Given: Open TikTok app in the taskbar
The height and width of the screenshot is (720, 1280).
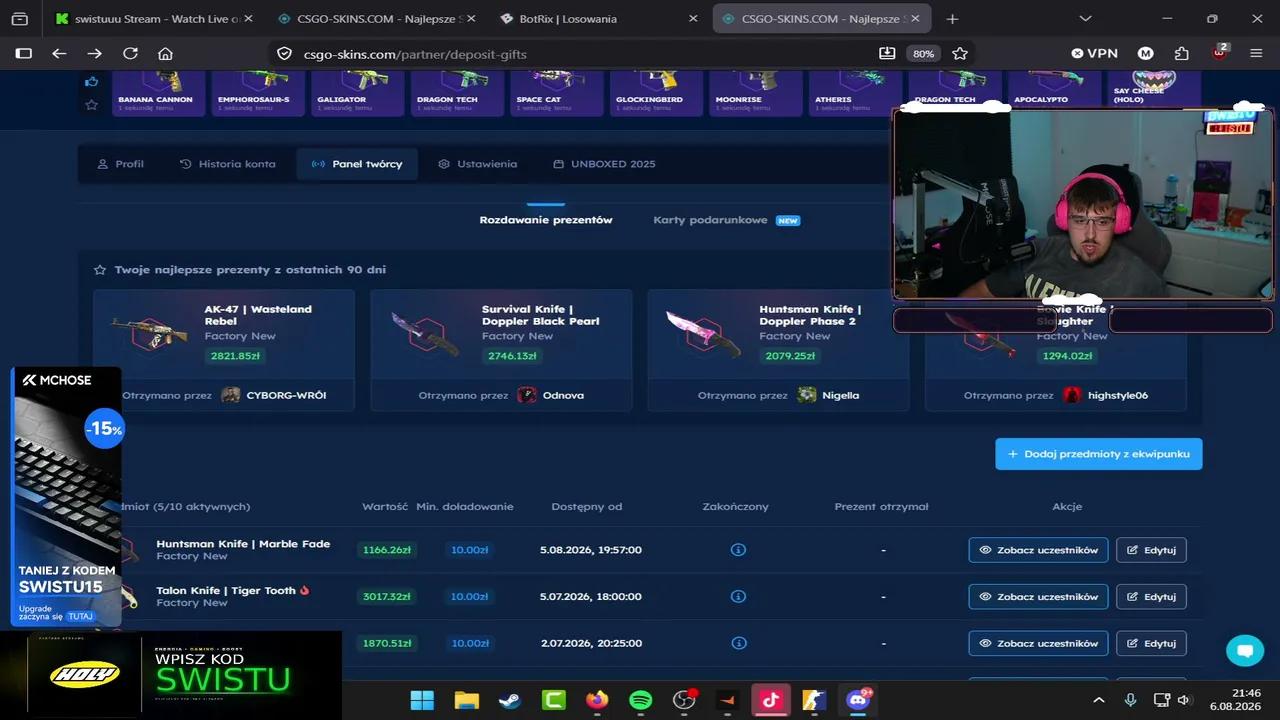Looking at the screenshot, I should coord(770,700).
